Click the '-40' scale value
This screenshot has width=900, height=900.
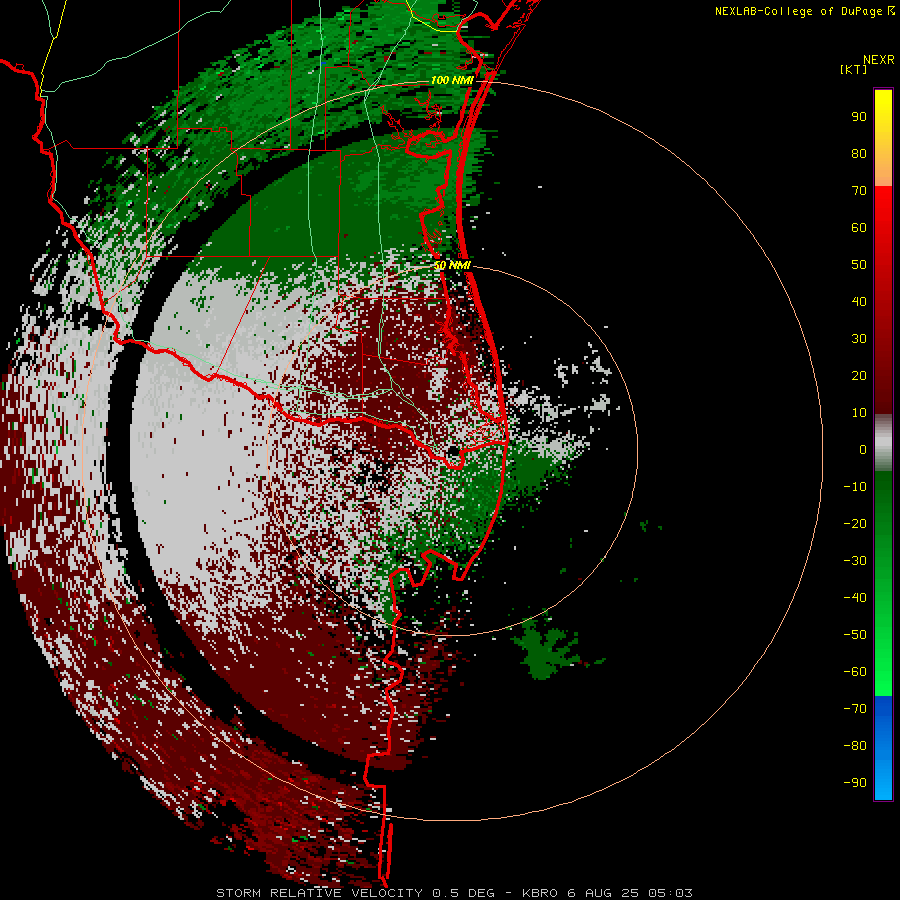(855, 598)
